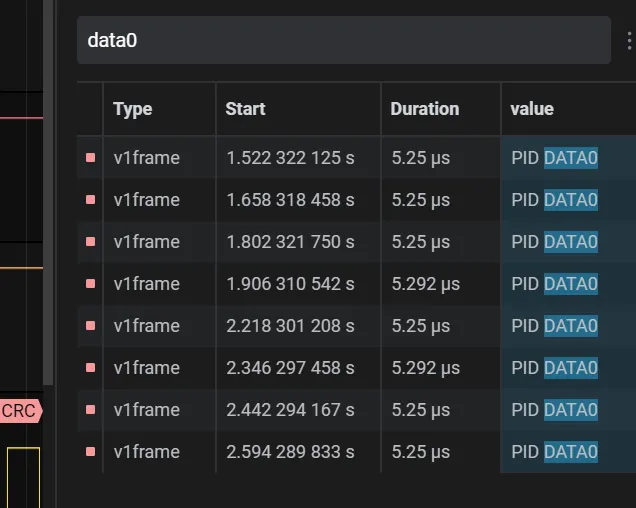Click the value column header
Screen dimensions: 636x508
point(531,109)
